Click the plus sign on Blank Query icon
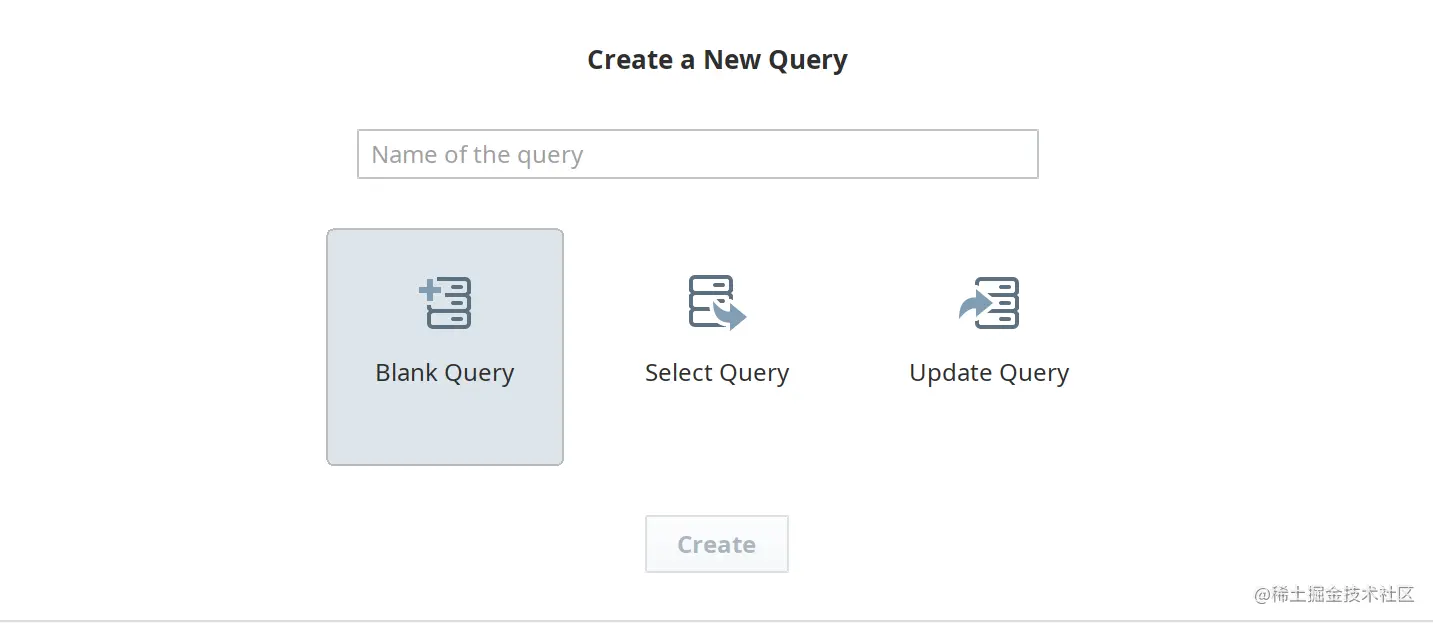The width and height of the screenshot is (1433, 623). pyautogui.click(x=429, y=290)
